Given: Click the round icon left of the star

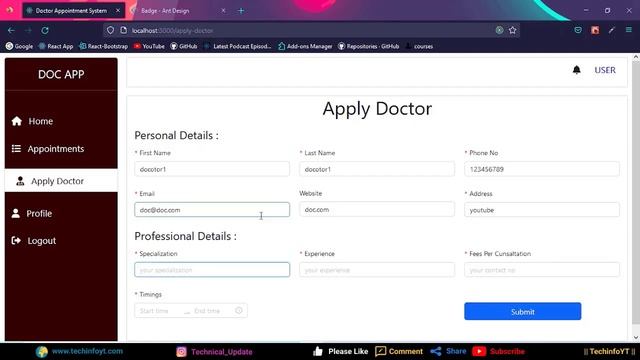Looking at the screenshot, I should [x=499, y=30].
